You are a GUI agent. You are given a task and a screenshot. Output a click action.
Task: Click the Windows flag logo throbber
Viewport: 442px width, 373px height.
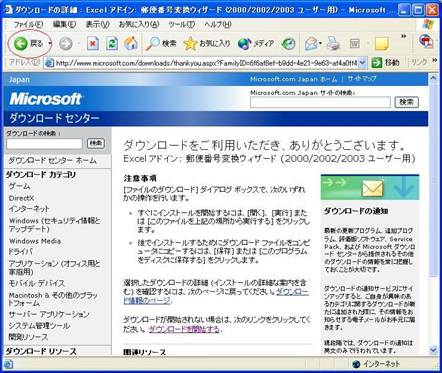[428, 24]
